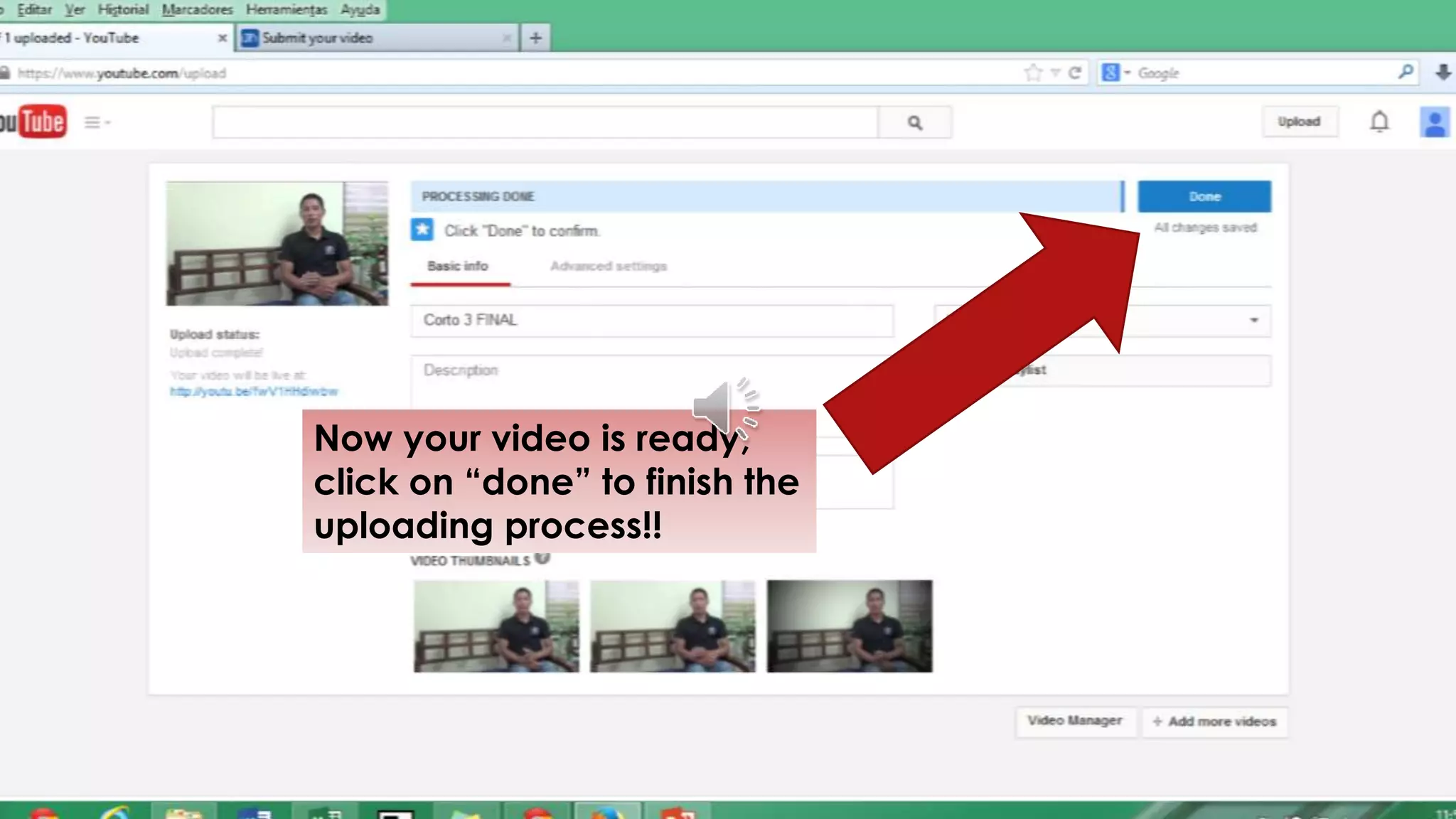Open bookmarks history dropdown arrow
This screenshot has height=819, width=1456.
pos(1055,73)
